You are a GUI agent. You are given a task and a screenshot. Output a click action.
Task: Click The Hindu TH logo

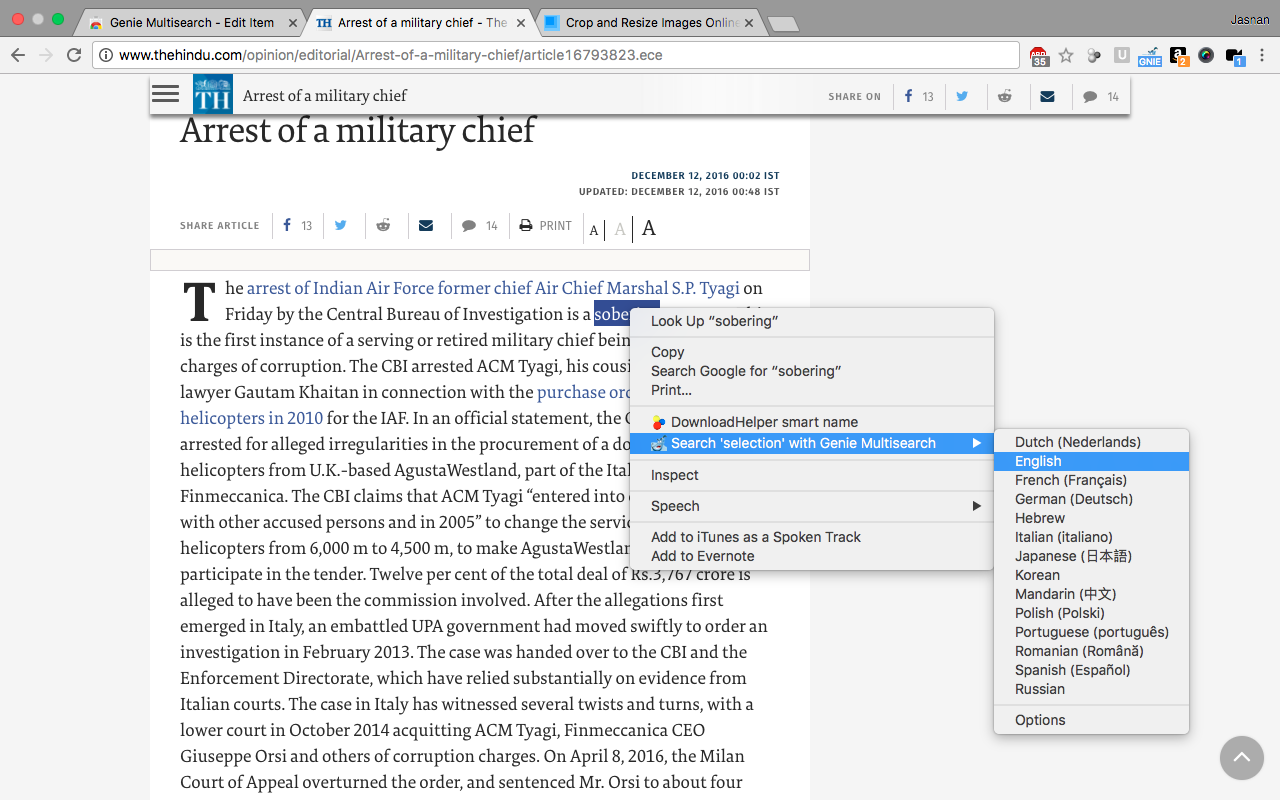pos(213,95)
